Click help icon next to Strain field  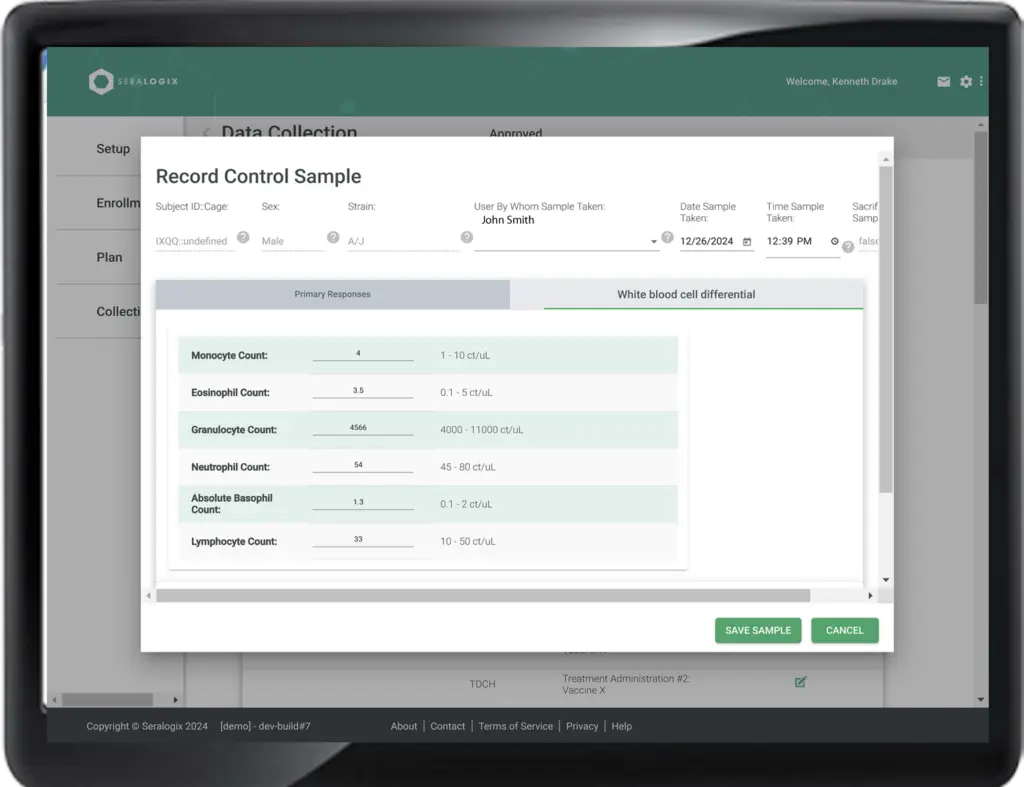click(x=467, y=238)
